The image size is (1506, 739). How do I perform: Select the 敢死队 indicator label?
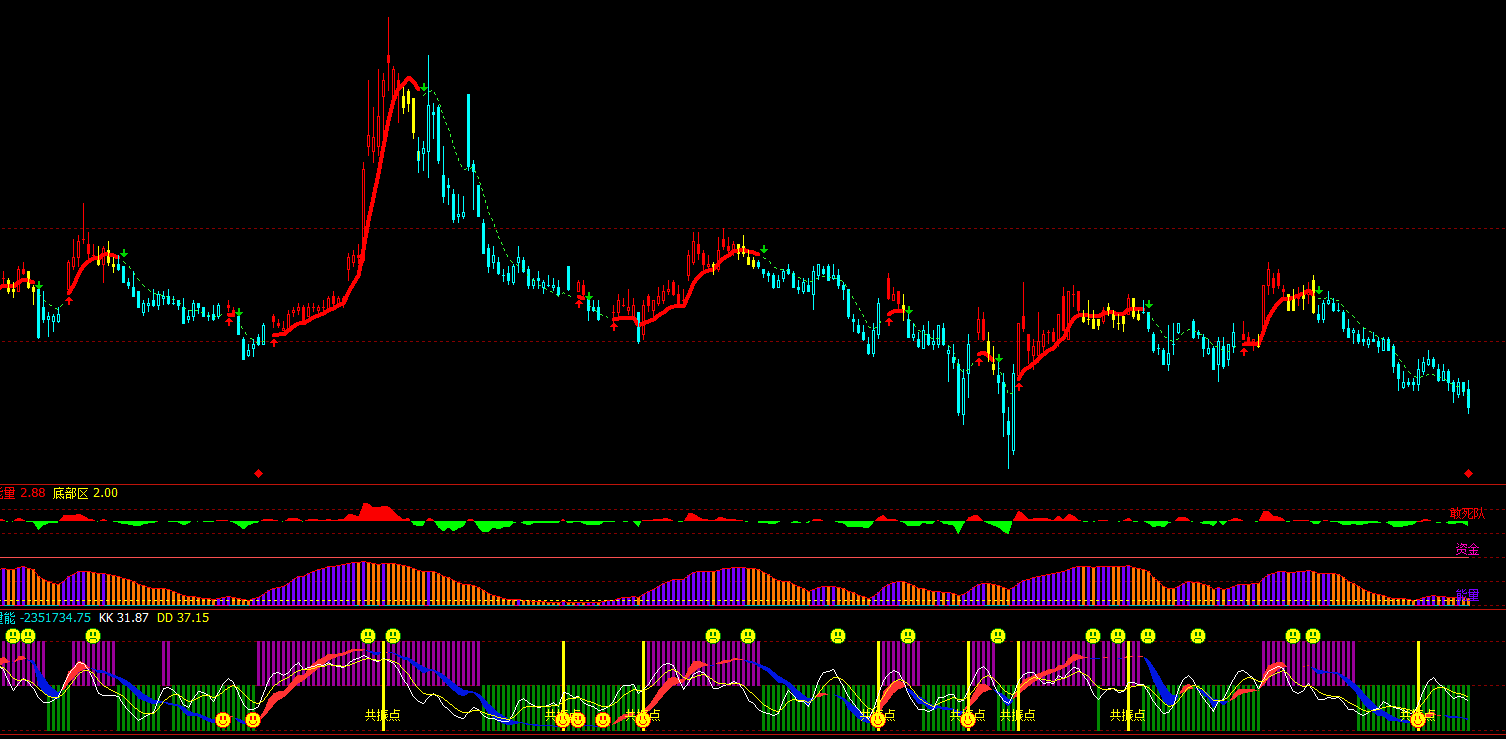[x=1467, y=513]
